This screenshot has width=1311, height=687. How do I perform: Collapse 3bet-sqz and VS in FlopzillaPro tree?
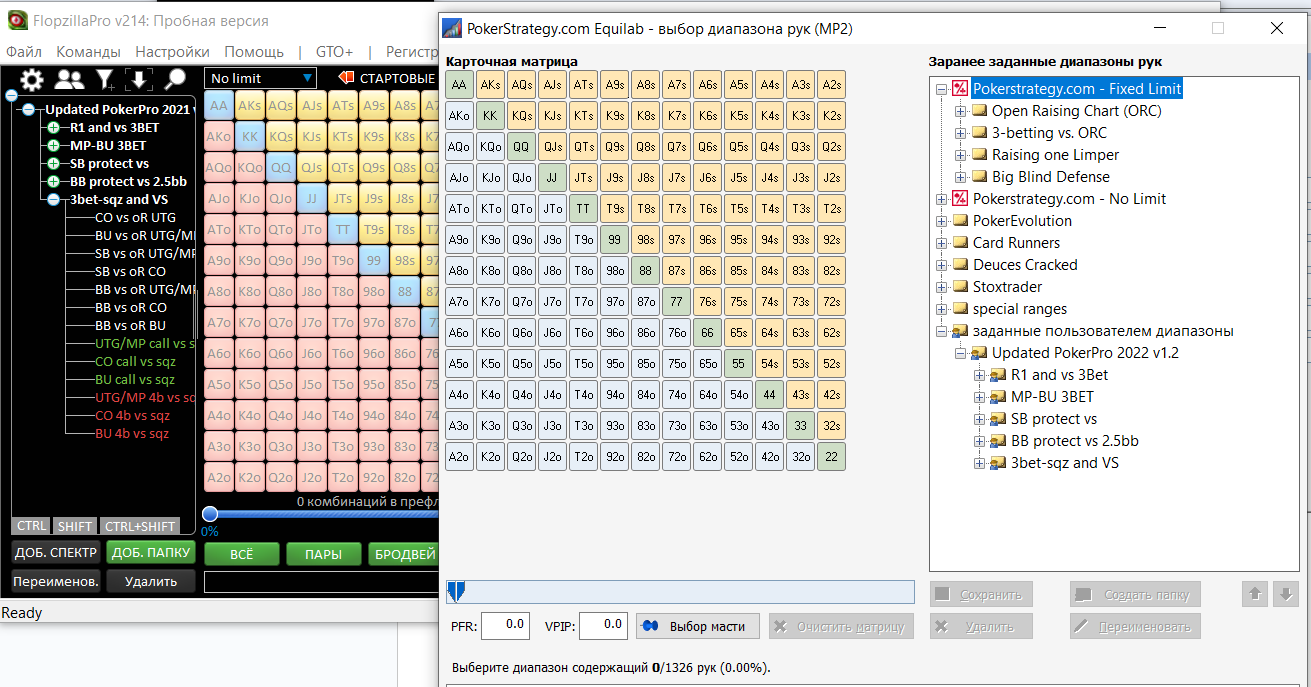(52, 200)
